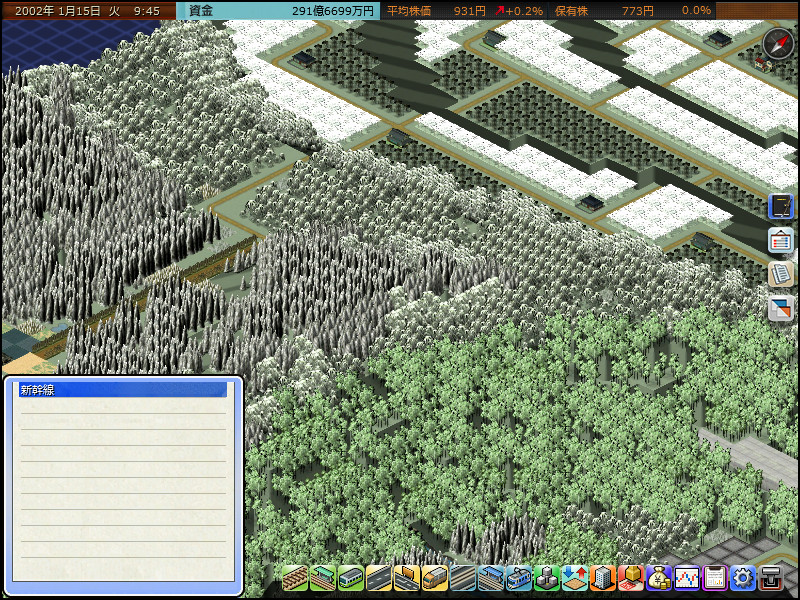Choose the tram stop building tool
Screen dimensions: 800x600
click(491, 578)
